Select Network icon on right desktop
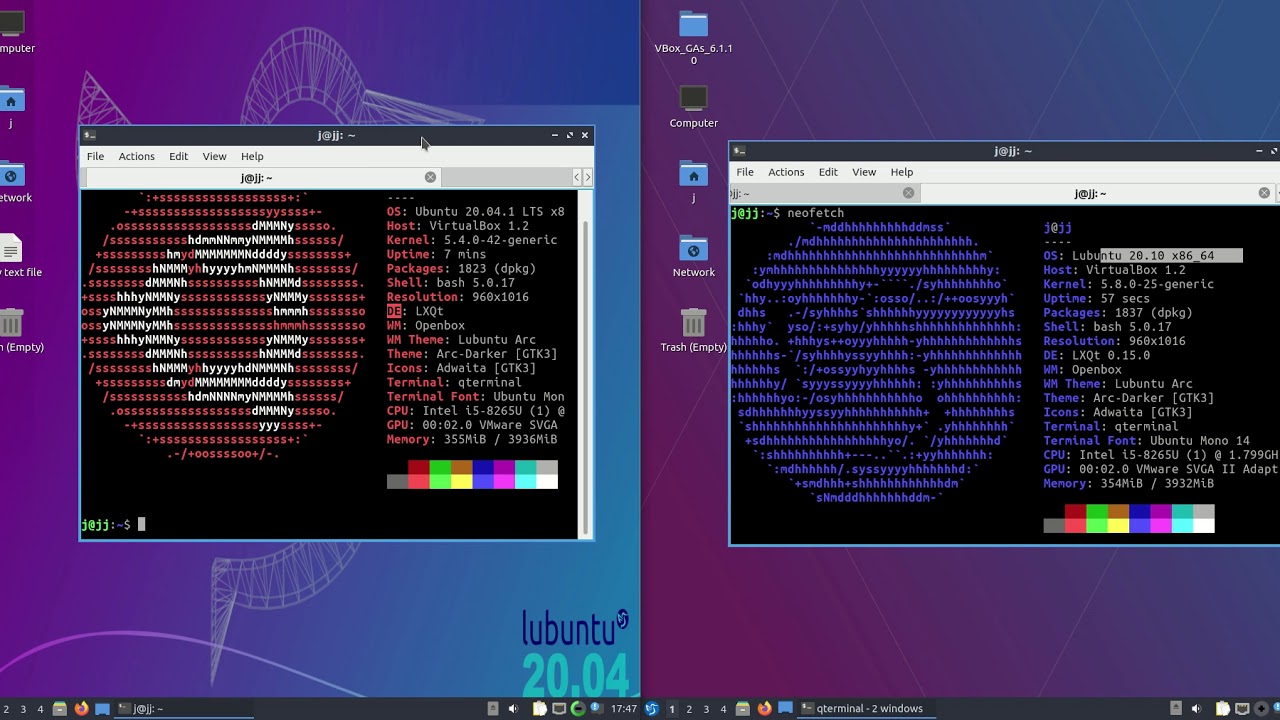 click(693, 257)
